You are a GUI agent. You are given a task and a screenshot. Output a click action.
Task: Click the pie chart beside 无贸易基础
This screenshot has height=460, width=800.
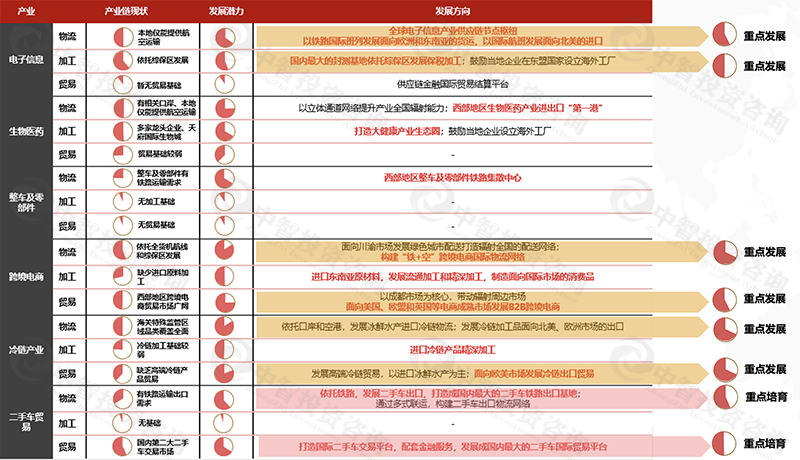click(122, 225)
